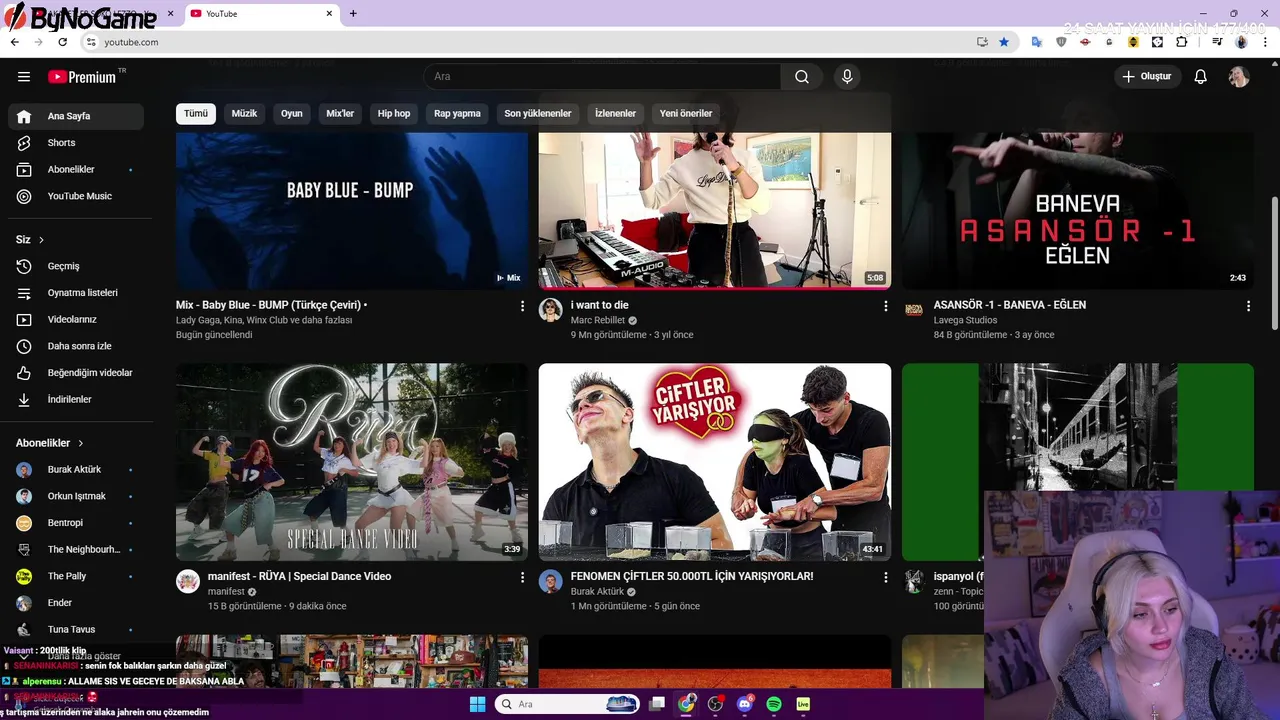Image resolution: width=1280 pixels, height=720 pixels.
Task: Play the Baby Blue - BUMP mix thumbnail
Action: click(352, 211)
